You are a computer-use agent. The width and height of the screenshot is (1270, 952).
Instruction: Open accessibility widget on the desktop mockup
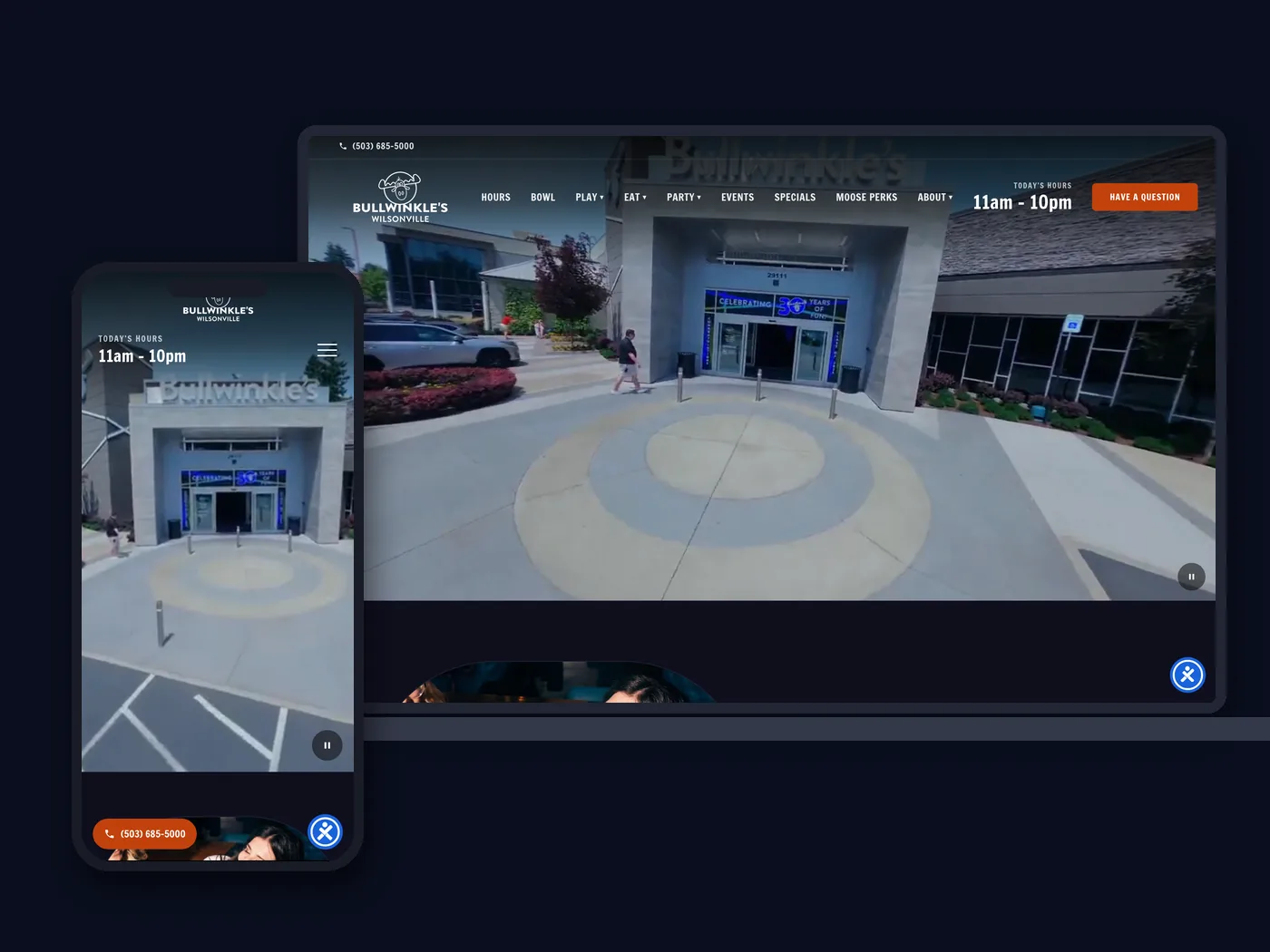coord(1187,675)
